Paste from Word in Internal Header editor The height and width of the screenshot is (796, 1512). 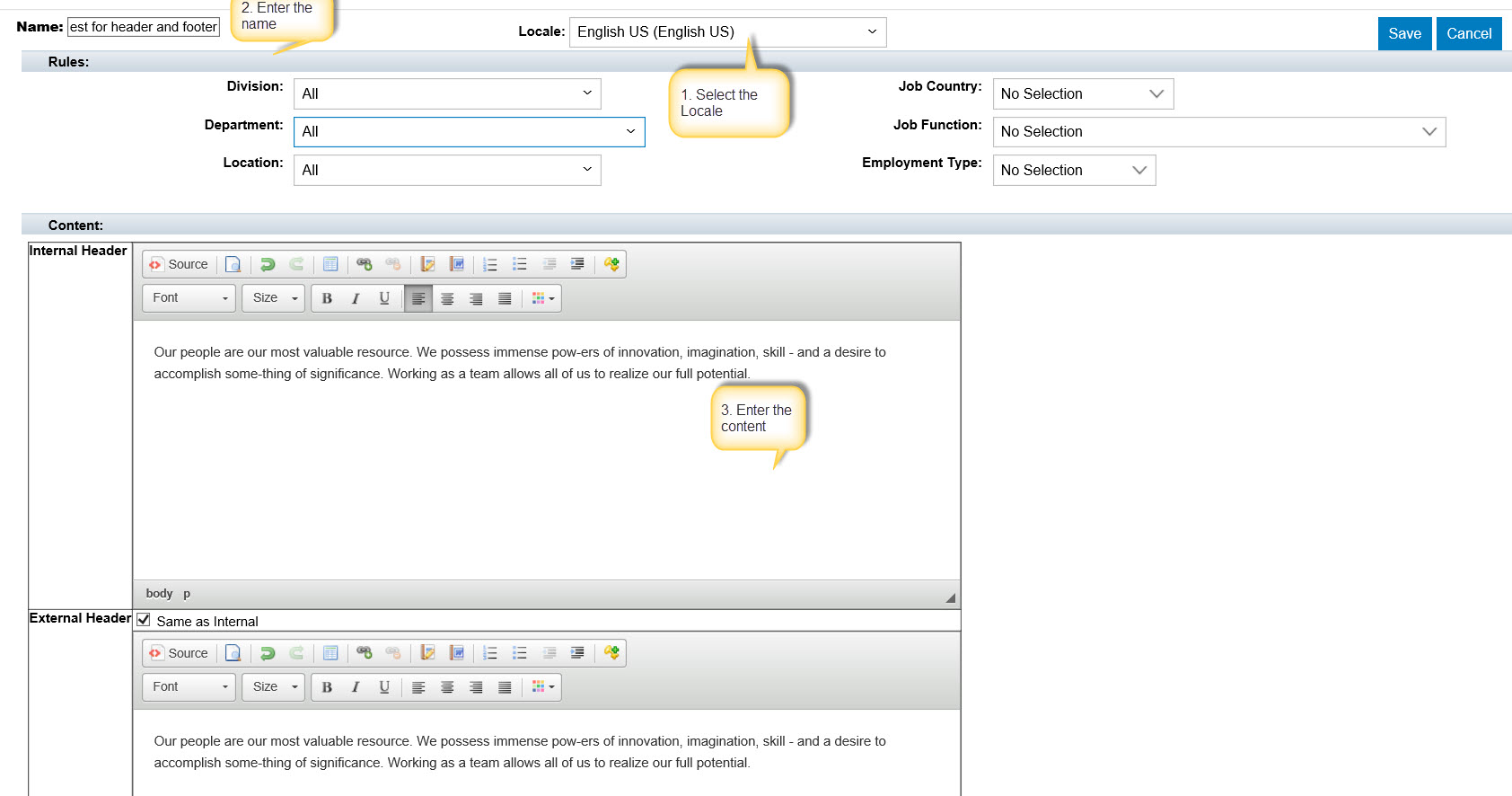pos(457,264)
